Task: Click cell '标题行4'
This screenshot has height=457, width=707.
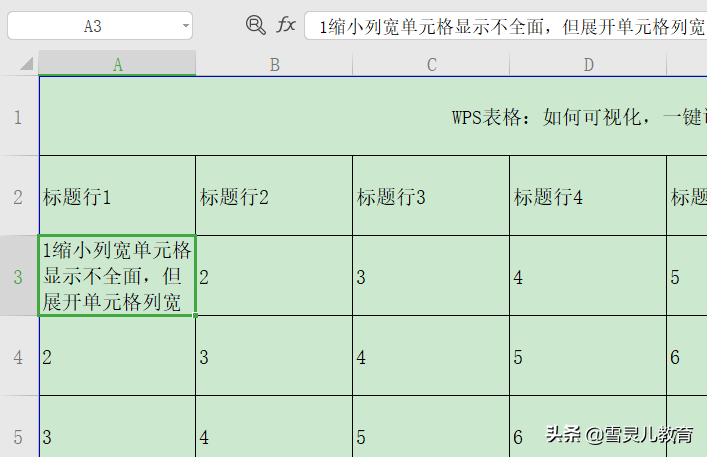Action: 588,196
